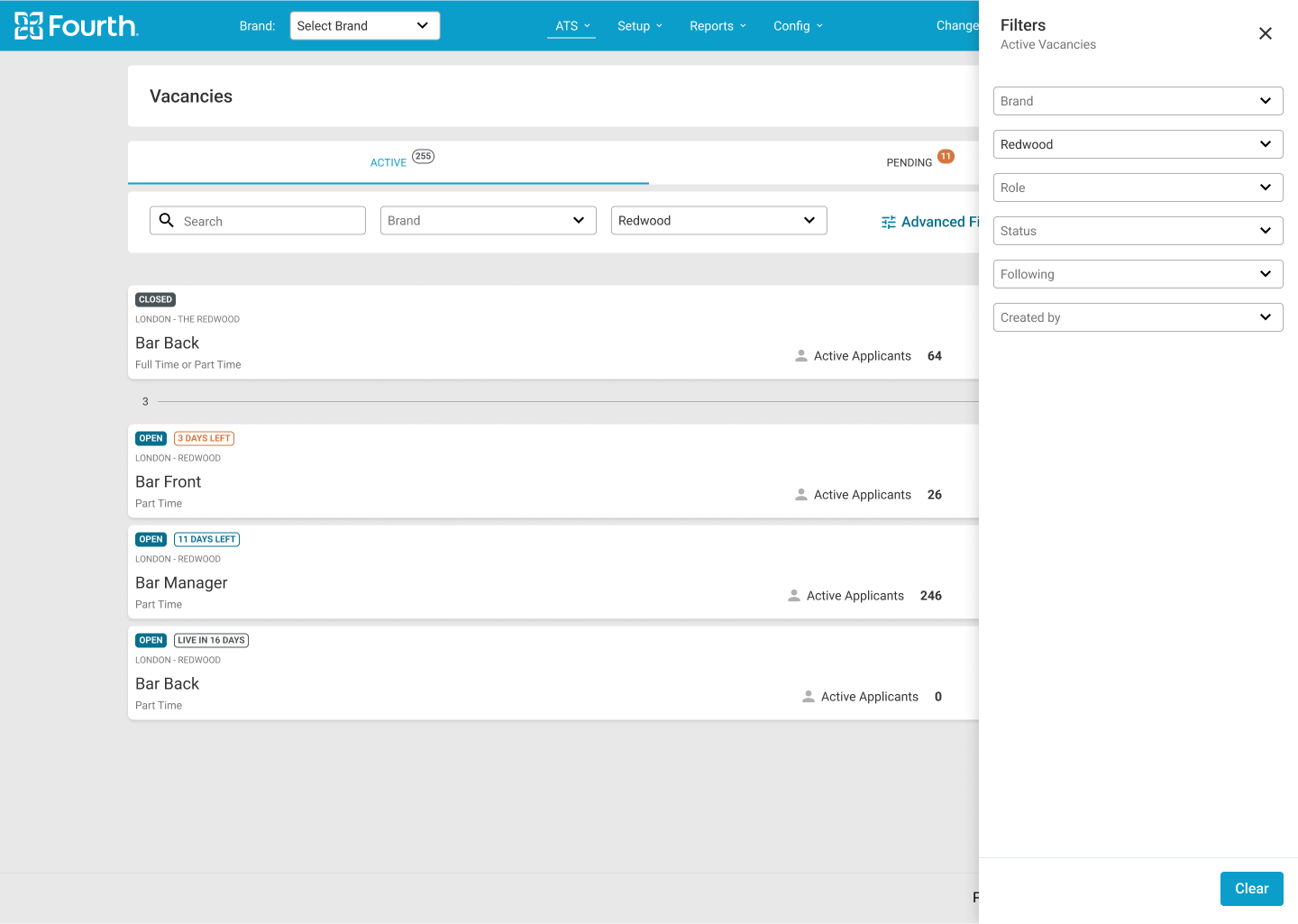Open the Select Brand dropdown
This screenshot has height=924, width=1298.
[364, 25]
